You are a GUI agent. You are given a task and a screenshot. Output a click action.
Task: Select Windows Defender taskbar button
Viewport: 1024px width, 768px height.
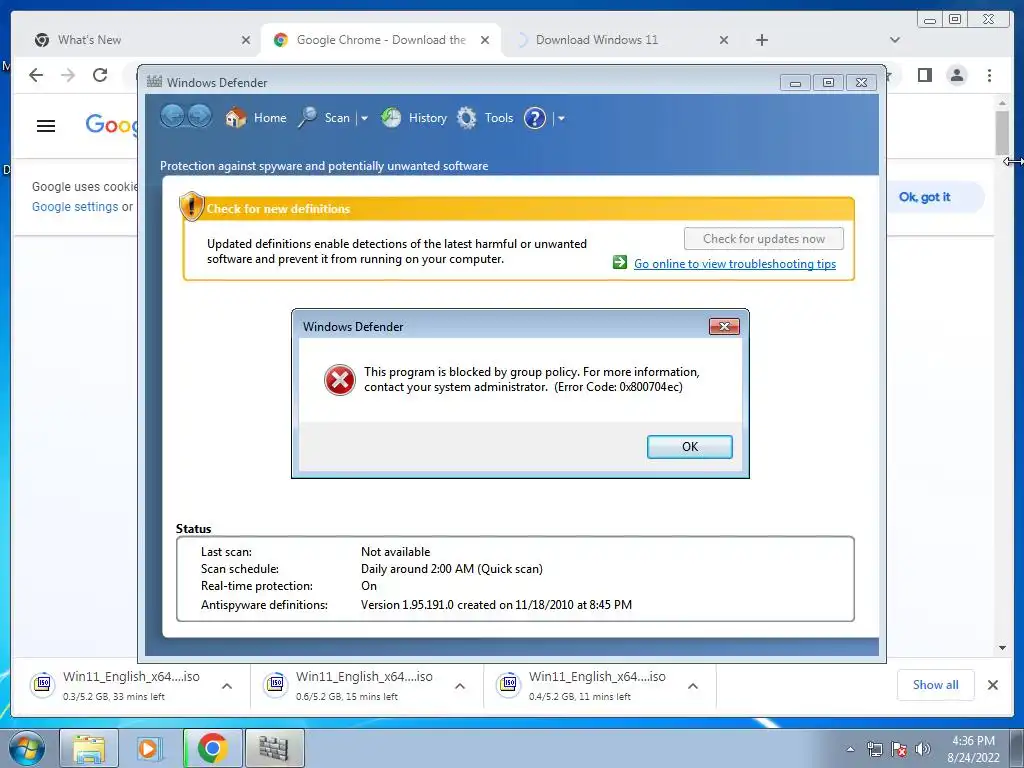274,748
